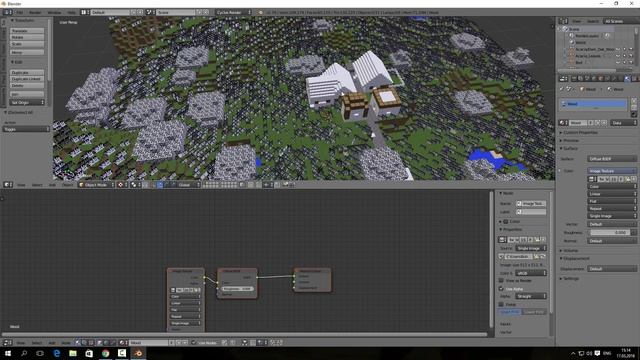Click the Mirror button

coord(27,52)
